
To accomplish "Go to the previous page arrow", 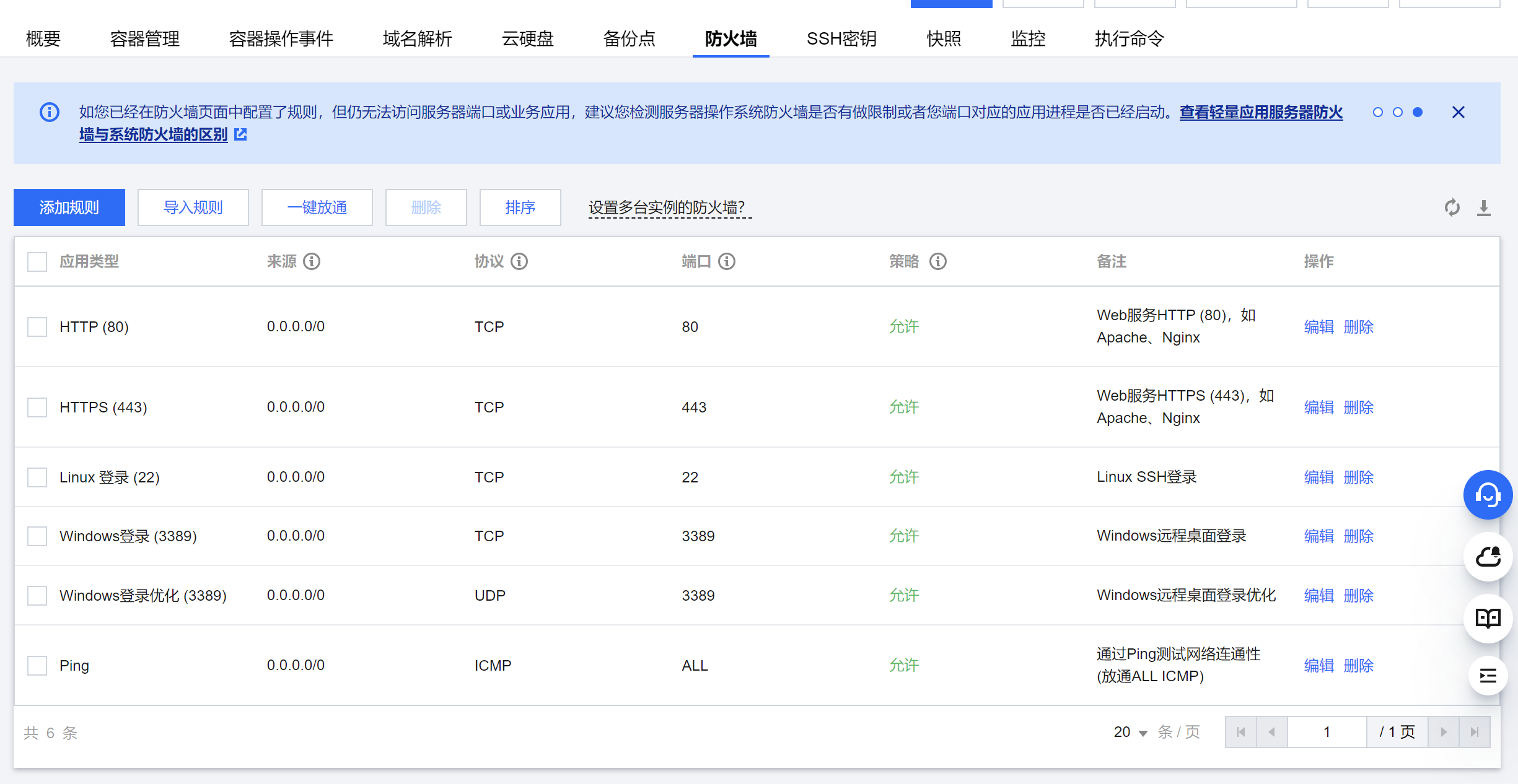I will point(1272,732).
